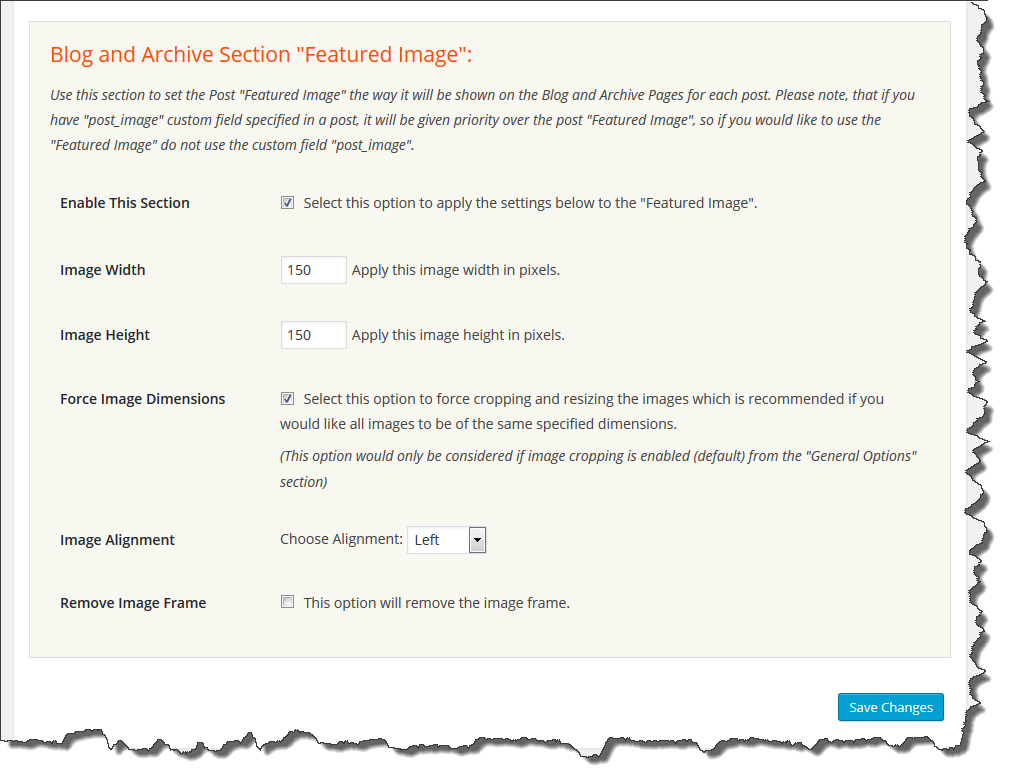Check the Remove Image Frame checkbox
Screen dimensions: 1010x777
click(x=287, y=602)
